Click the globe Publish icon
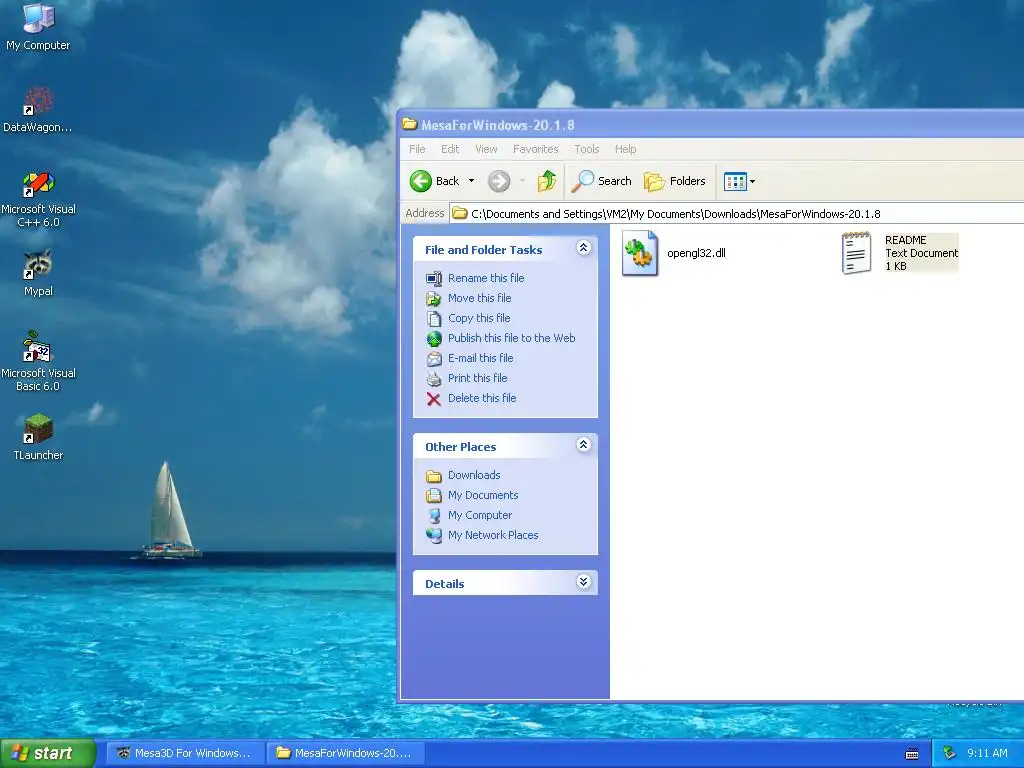1024x768 pixels. 434,338
